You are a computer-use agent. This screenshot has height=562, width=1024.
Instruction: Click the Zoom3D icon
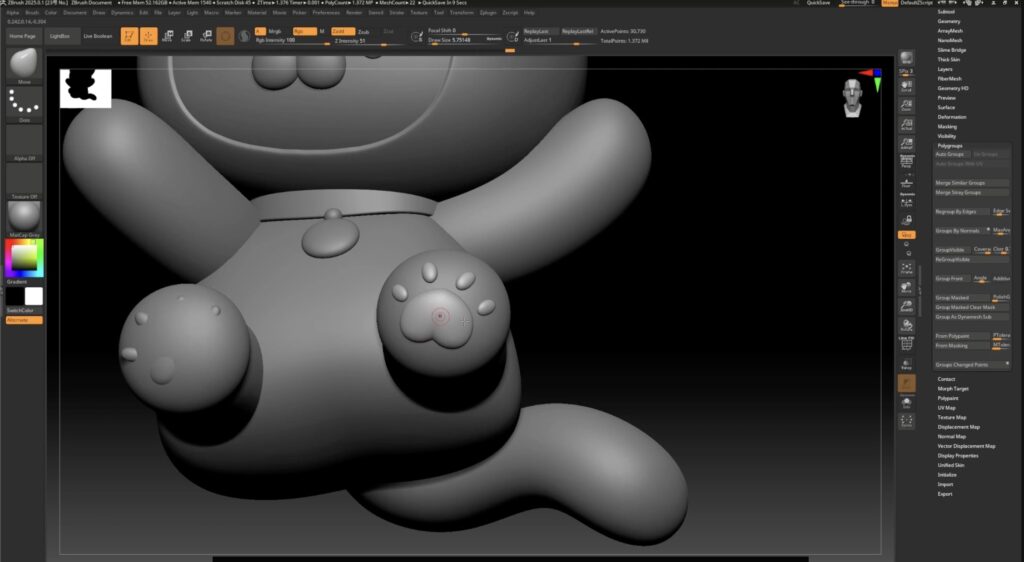pyautogui.click(x=906, y=307)
